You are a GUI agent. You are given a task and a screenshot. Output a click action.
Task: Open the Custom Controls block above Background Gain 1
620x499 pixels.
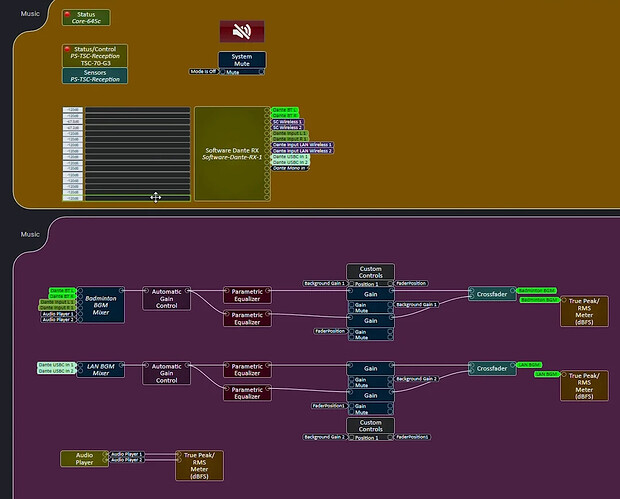pos(370,272)
